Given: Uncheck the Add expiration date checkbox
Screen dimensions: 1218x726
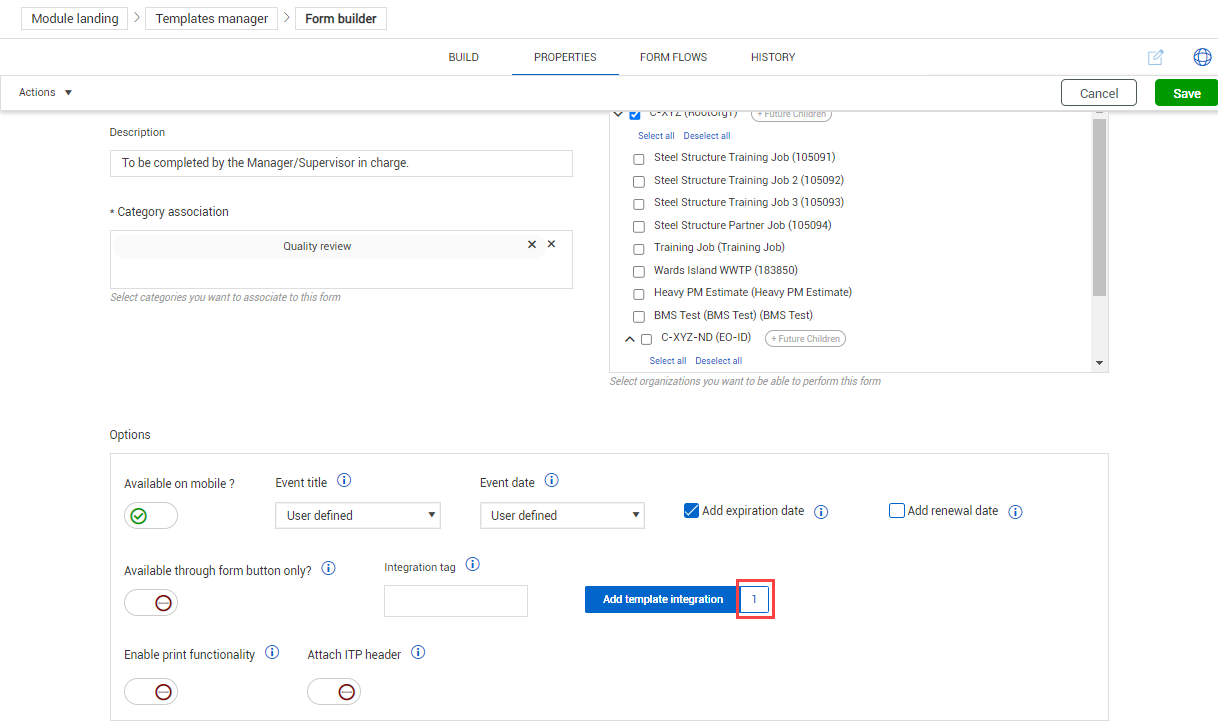Looking at the screenshot, I should [x=691, y=510].
